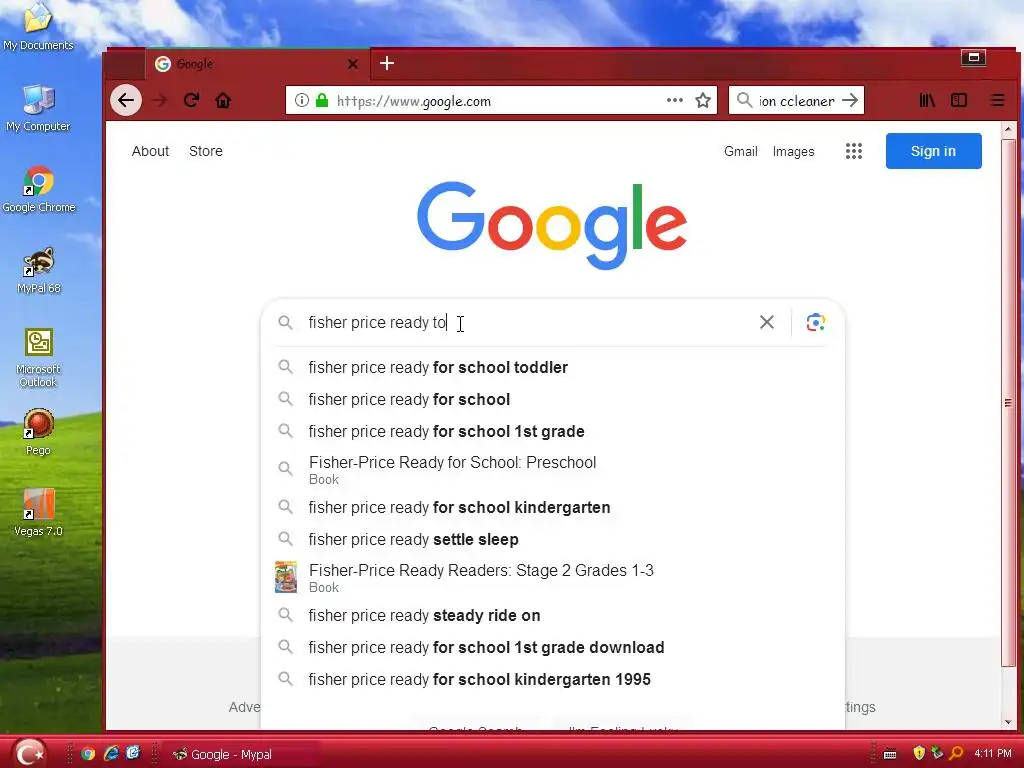Reload the page with the refresh icon

[x=191, y=101]
